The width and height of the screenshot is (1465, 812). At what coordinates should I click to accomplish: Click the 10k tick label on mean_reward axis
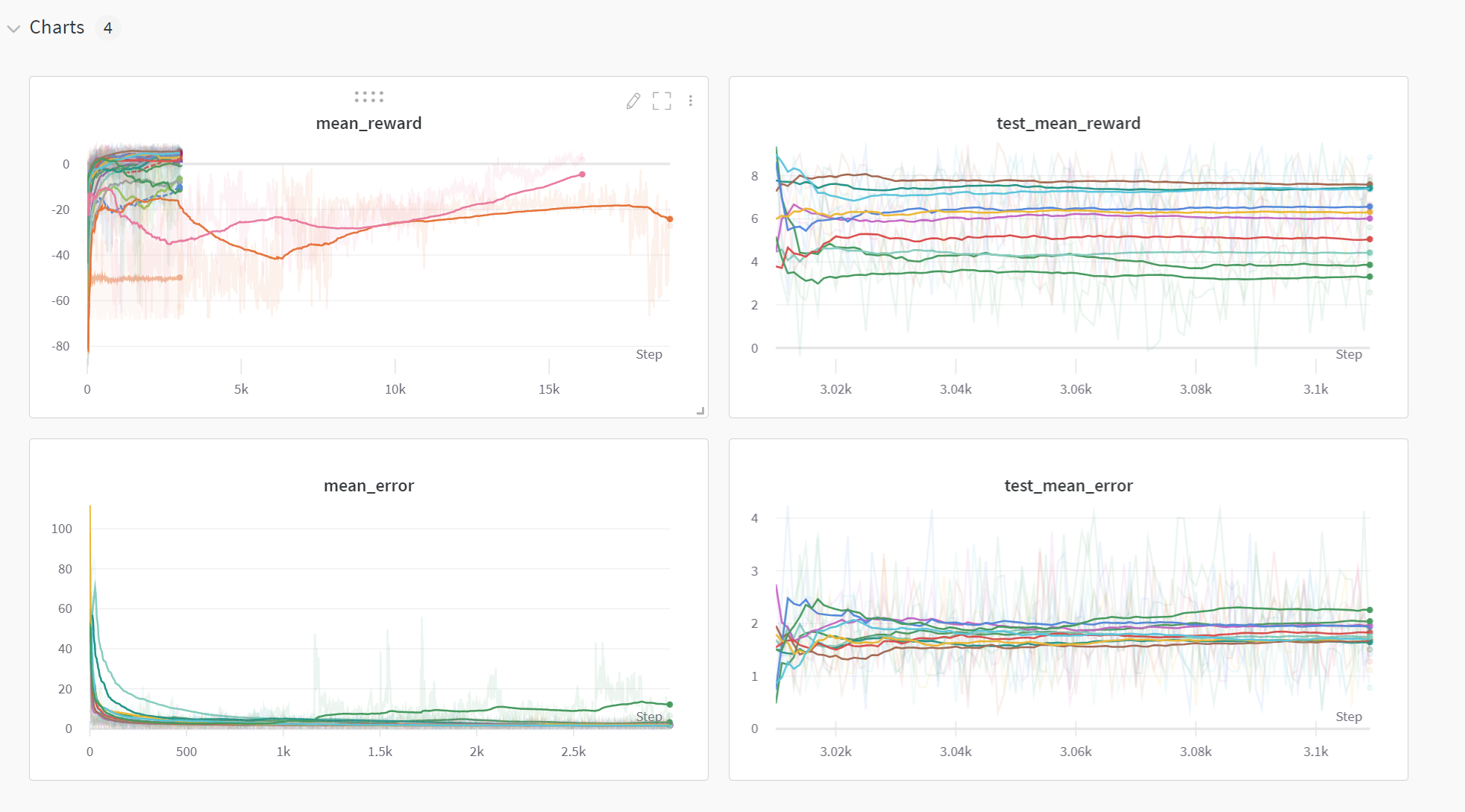(395, 389)
